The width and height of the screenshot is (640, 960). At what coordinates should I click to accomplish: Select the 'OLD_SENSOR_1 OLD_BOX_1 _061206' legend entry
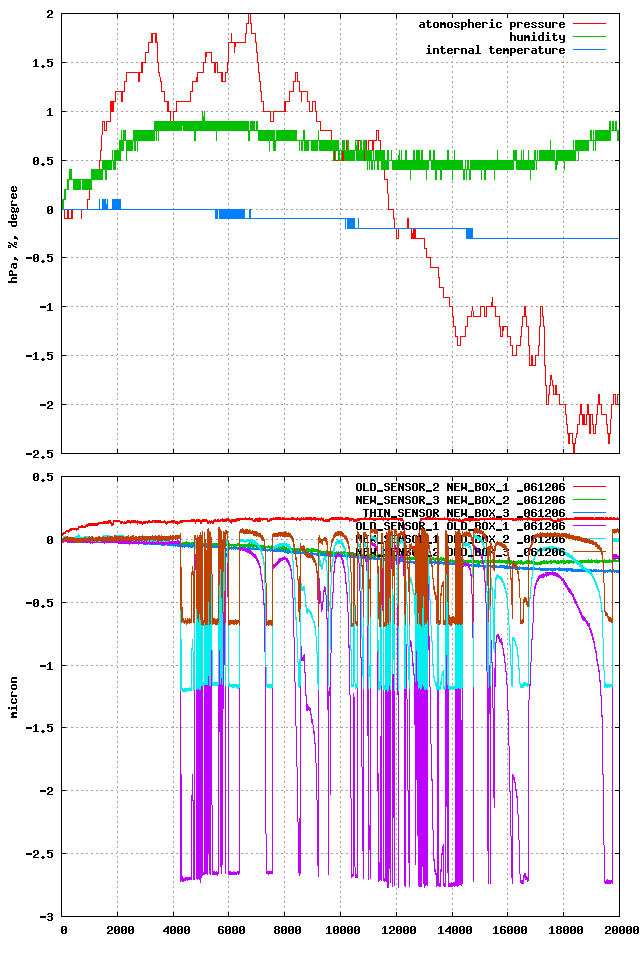point(460,526)
